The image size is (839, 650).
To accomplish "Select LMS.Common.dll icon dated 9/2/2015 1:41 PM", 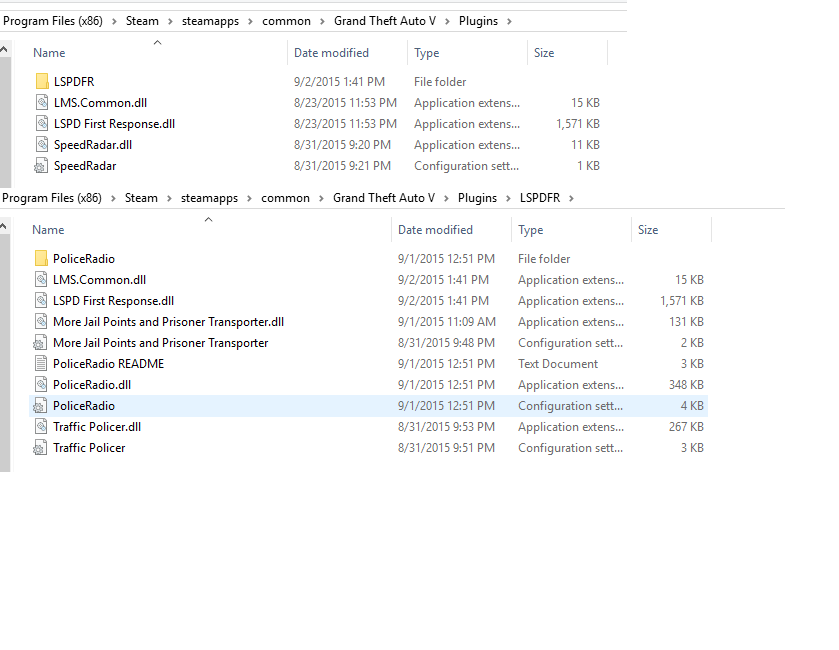I will click(x=41, y=279).
